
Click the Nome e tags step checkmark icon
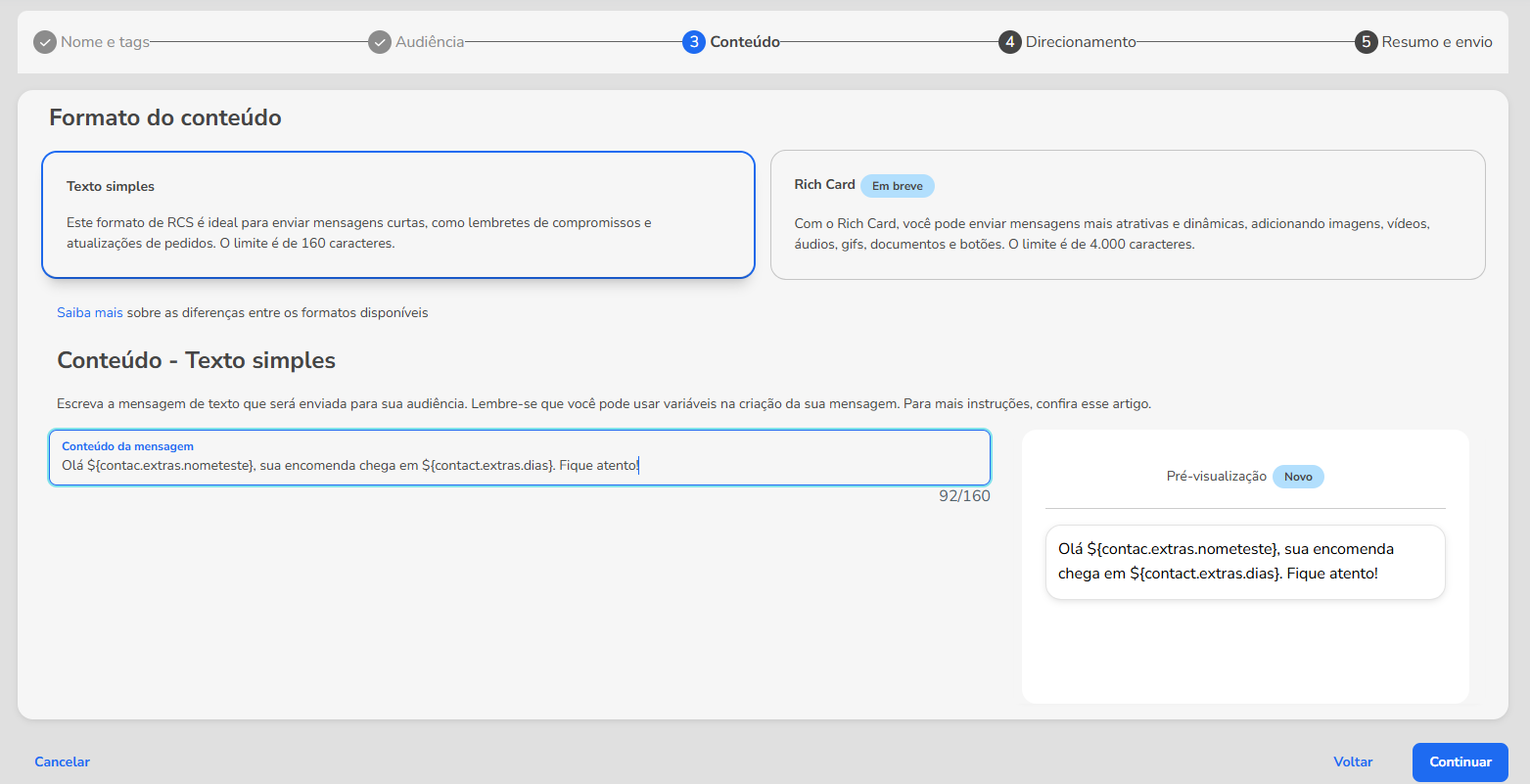coord(45,42)
